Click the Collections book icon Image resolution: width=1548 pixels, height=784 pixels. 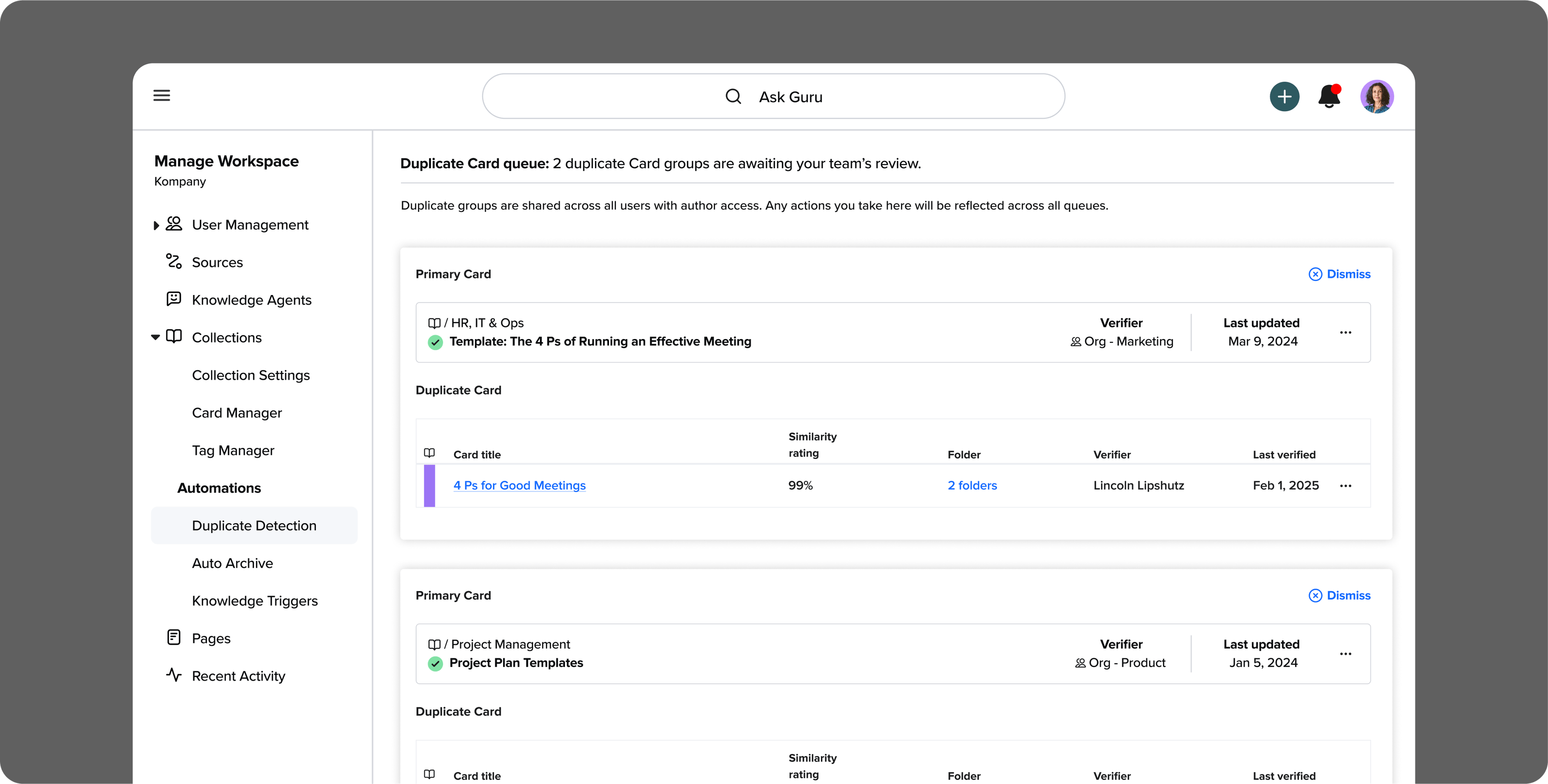[174, 337]
